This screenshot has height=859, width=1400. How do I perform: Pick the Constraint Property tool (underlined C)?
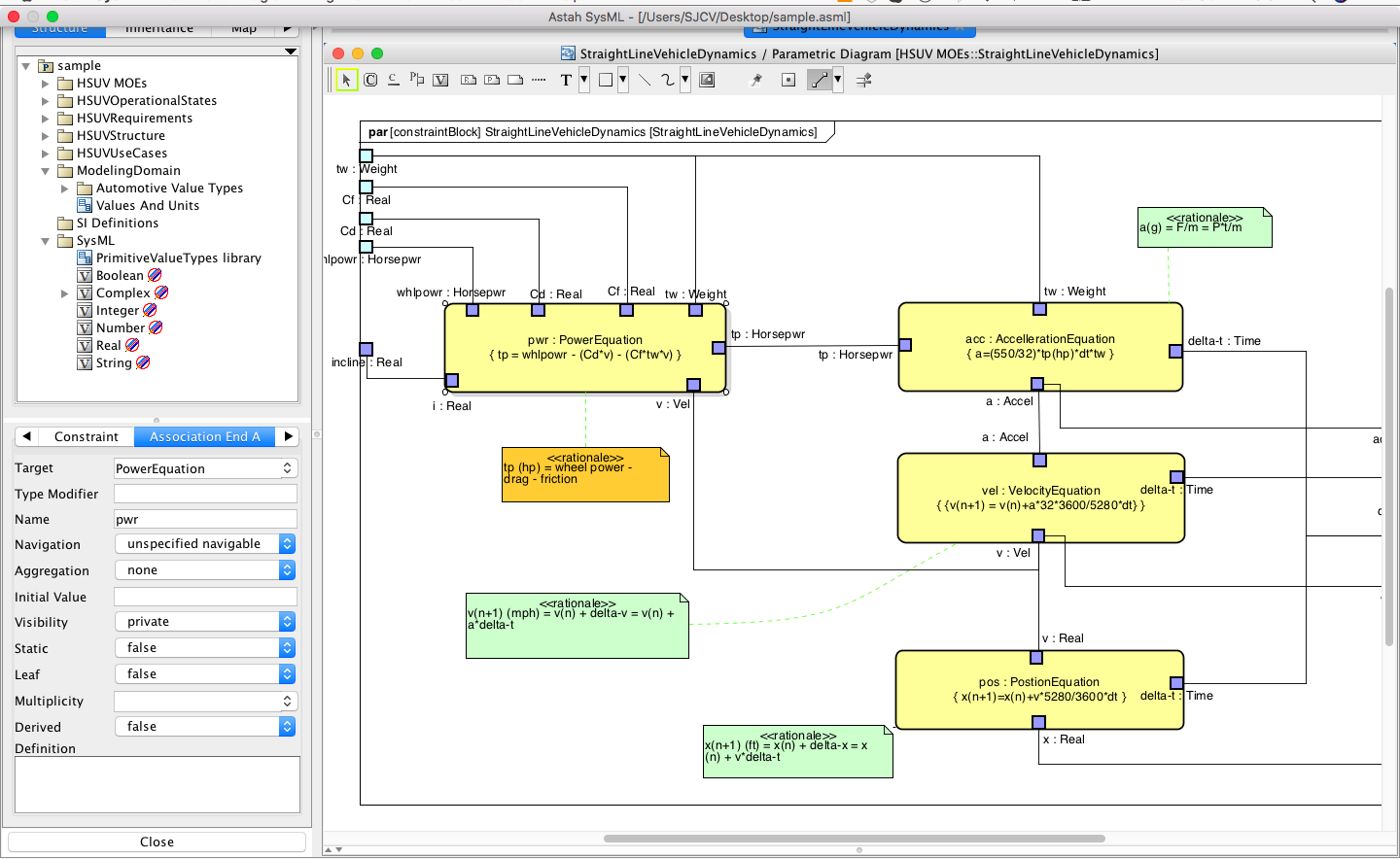click(394, 80)
